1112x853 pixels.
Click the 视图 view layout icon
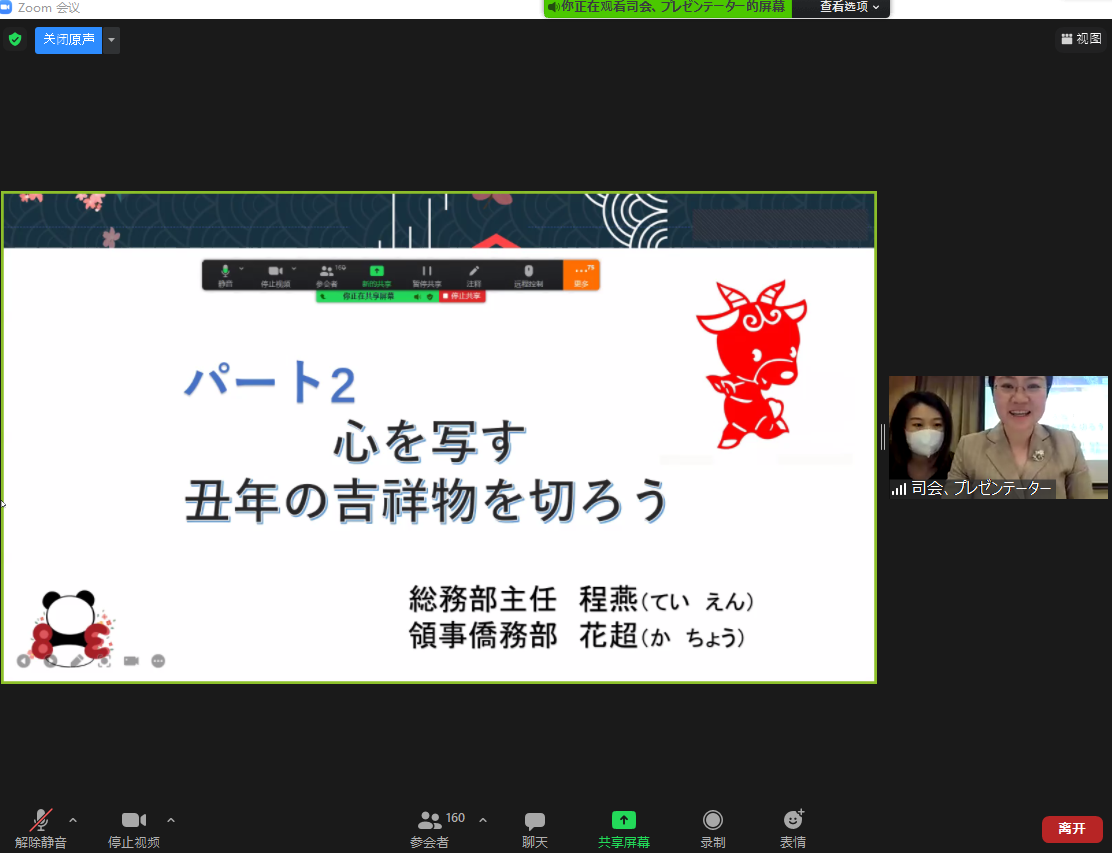[1081, 39]
